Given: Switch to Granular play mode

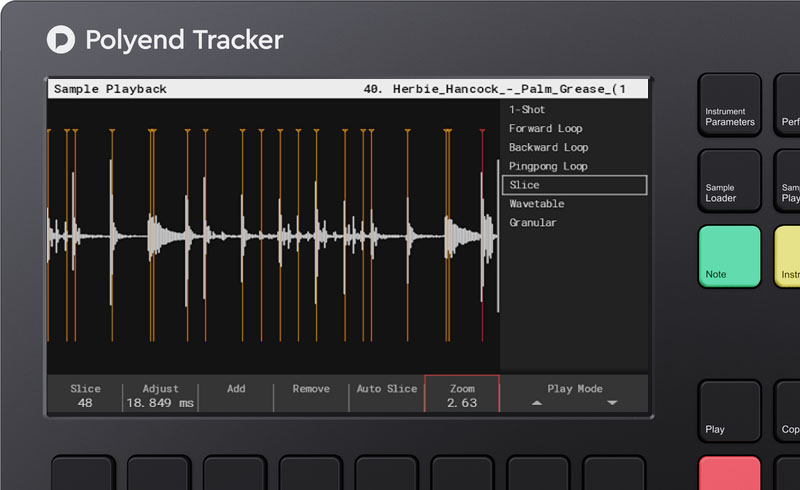Looking at the screenshot, I should tap(533, 223).
